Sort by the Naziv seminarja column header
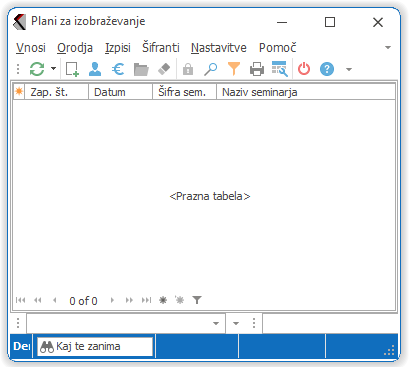The width and height of the screenshot is (412, 367). [x=306, y=92]
